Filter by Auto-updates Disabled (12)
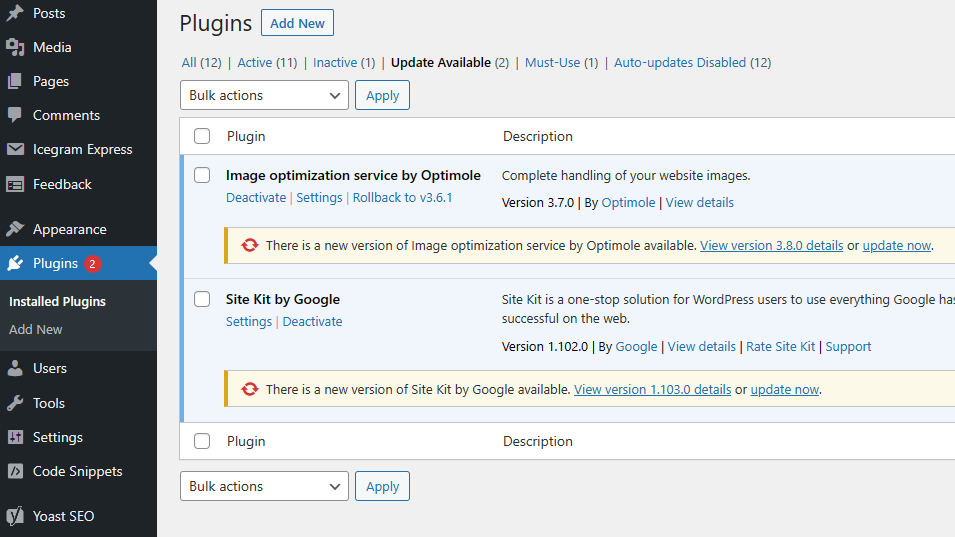The width and height of the screenshot is (955, 537). (692, 62)
